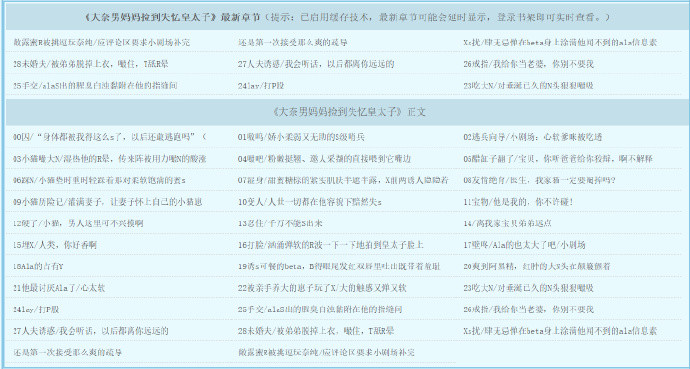Open chapter 18Ala的占有Y

tap(38, 267)
